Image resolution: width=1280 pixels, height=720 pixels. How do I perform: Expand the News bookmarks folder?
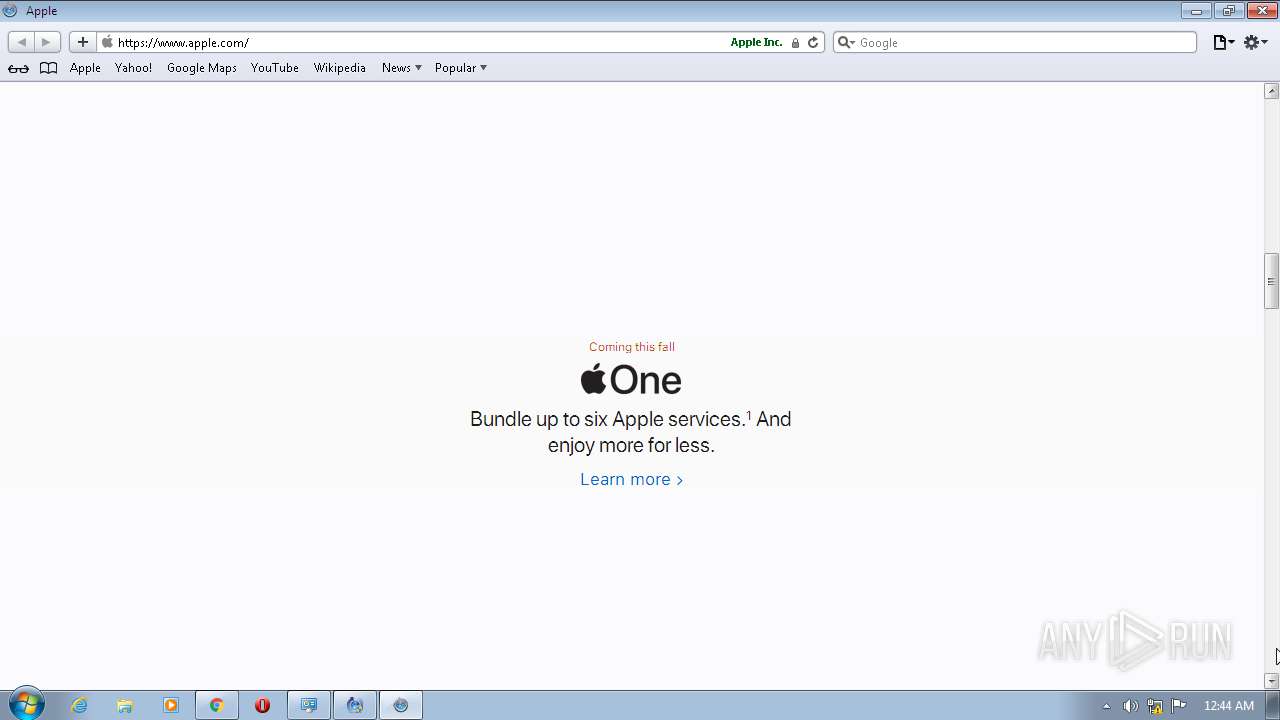[x=402, y=68]
